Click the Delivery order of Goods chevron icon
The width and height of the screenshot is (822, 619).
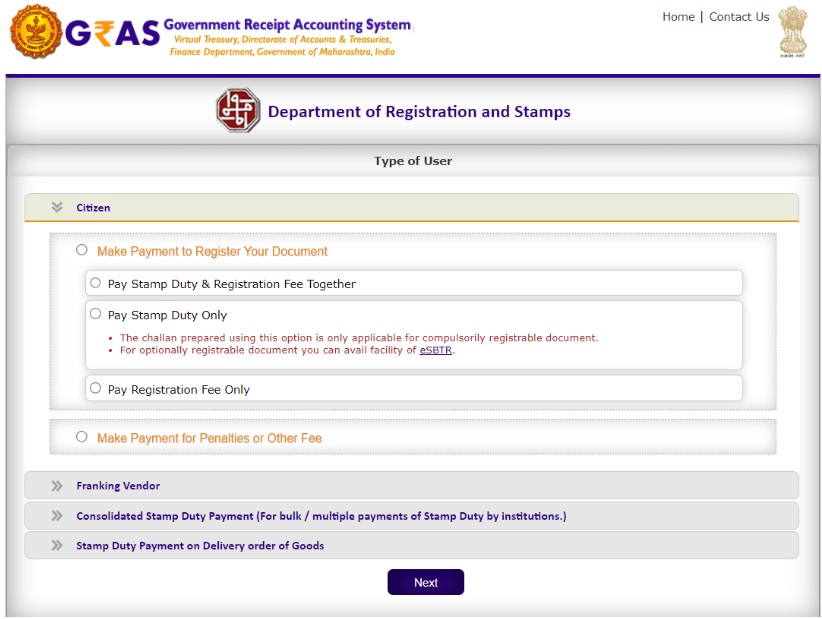[x=57, y=546]
